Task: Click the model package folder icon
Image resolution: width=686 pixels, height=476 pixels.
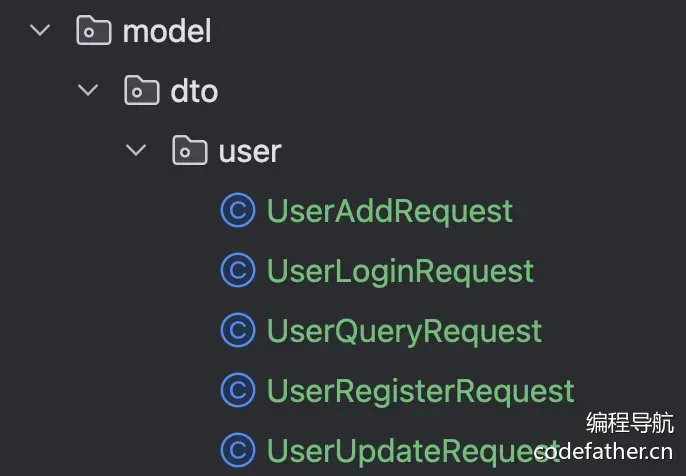Action: tap(94, 30)
